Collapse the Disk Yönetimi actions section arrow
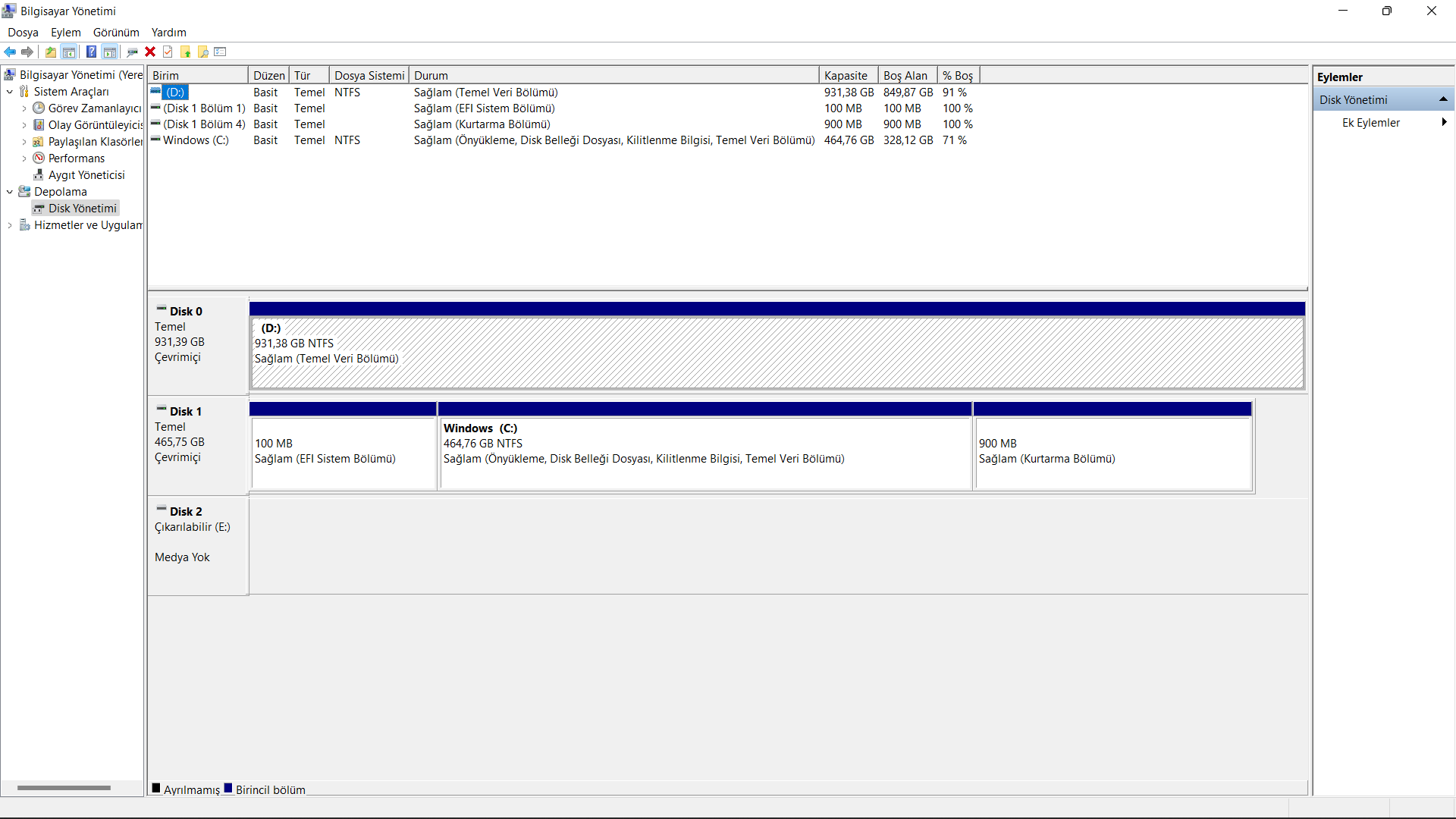 [x=1443, y=99]
